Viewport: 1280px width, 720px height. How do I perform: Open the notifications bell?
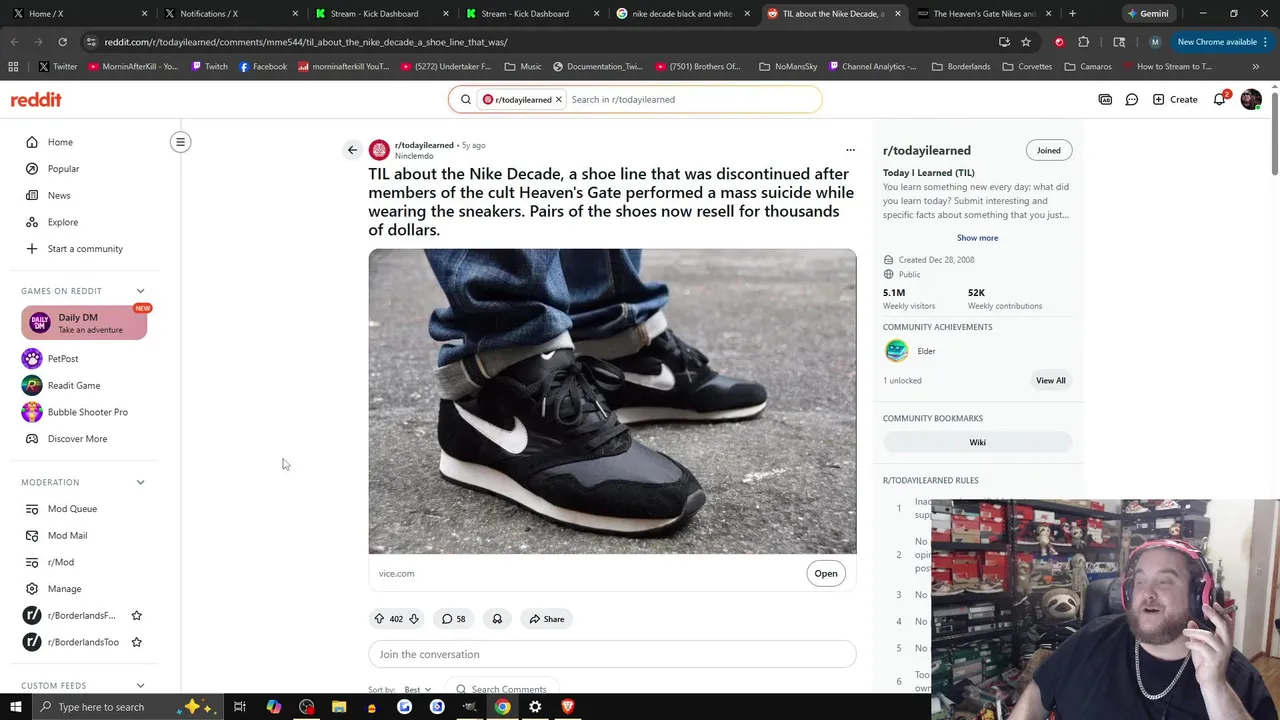click(1219, 99)
